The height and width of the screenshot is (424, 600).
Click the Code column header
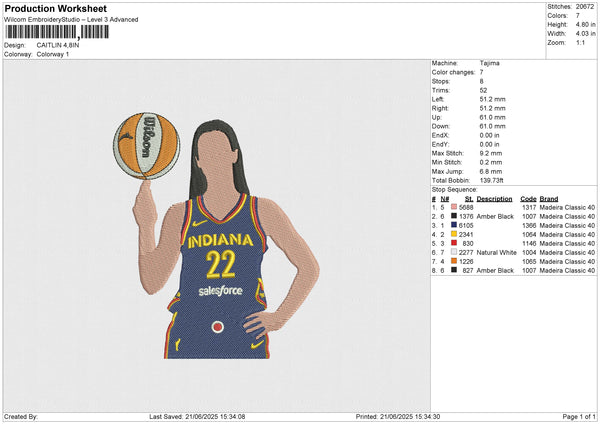tap(529, 198)
